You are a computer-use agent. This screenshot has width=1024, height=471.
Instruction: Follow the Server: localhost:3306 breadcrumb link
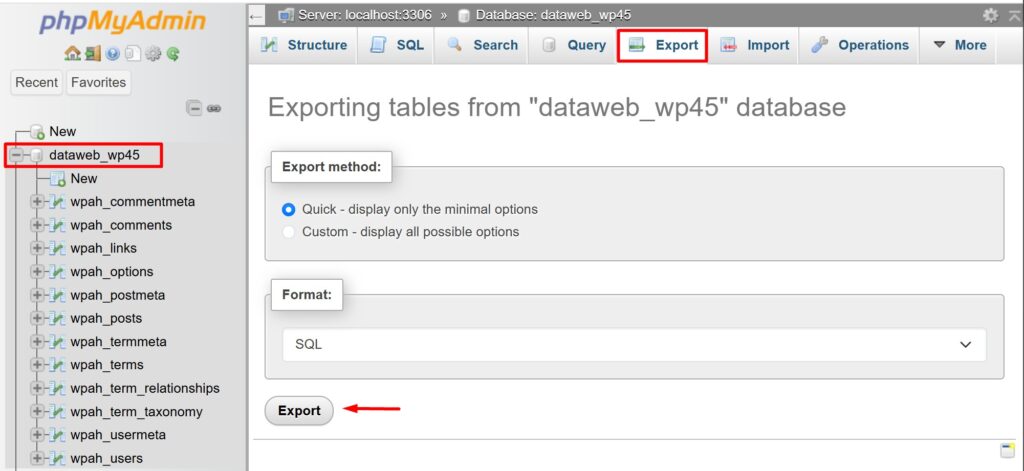coord(364,15)
